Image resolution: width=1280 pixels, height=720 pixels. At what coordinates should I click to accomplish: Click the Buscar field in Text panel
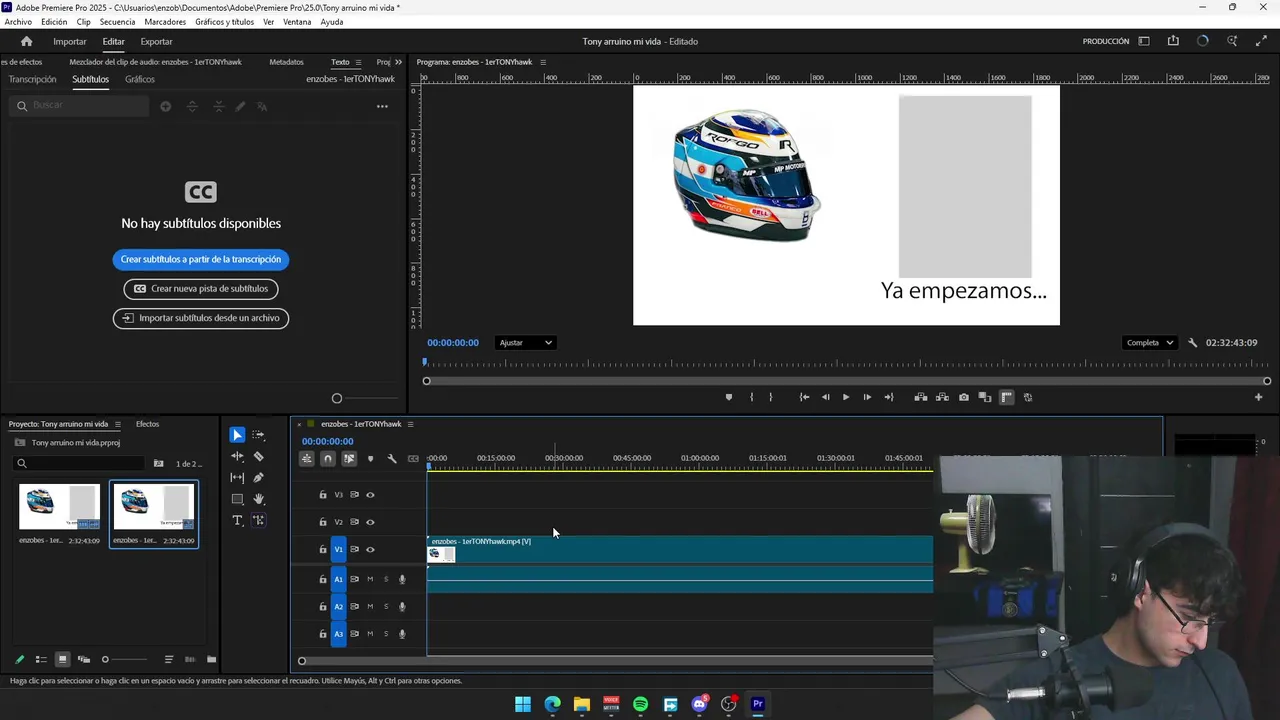78,106
